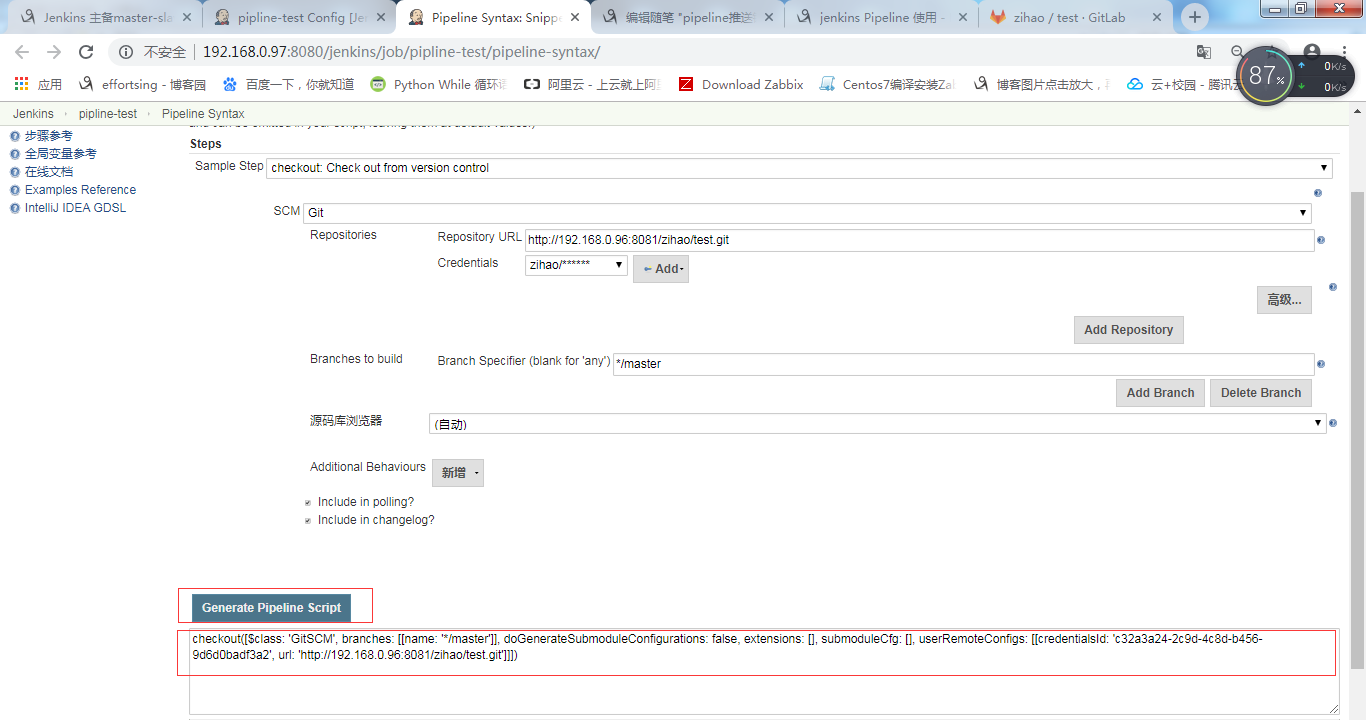The height and width of the screenshot is (720, 1366).
Task: Open a new browser tab
Action: pos(1195,17)
